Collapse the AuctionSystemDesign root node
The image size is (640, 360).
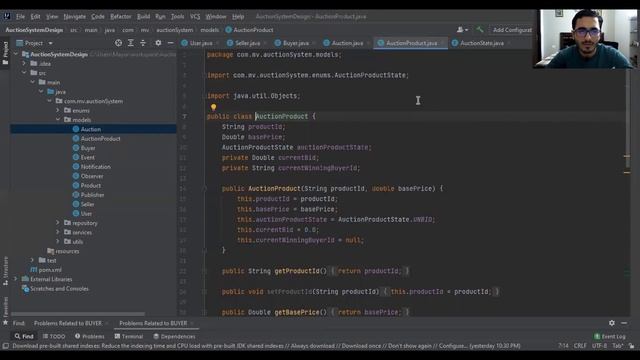16,54
